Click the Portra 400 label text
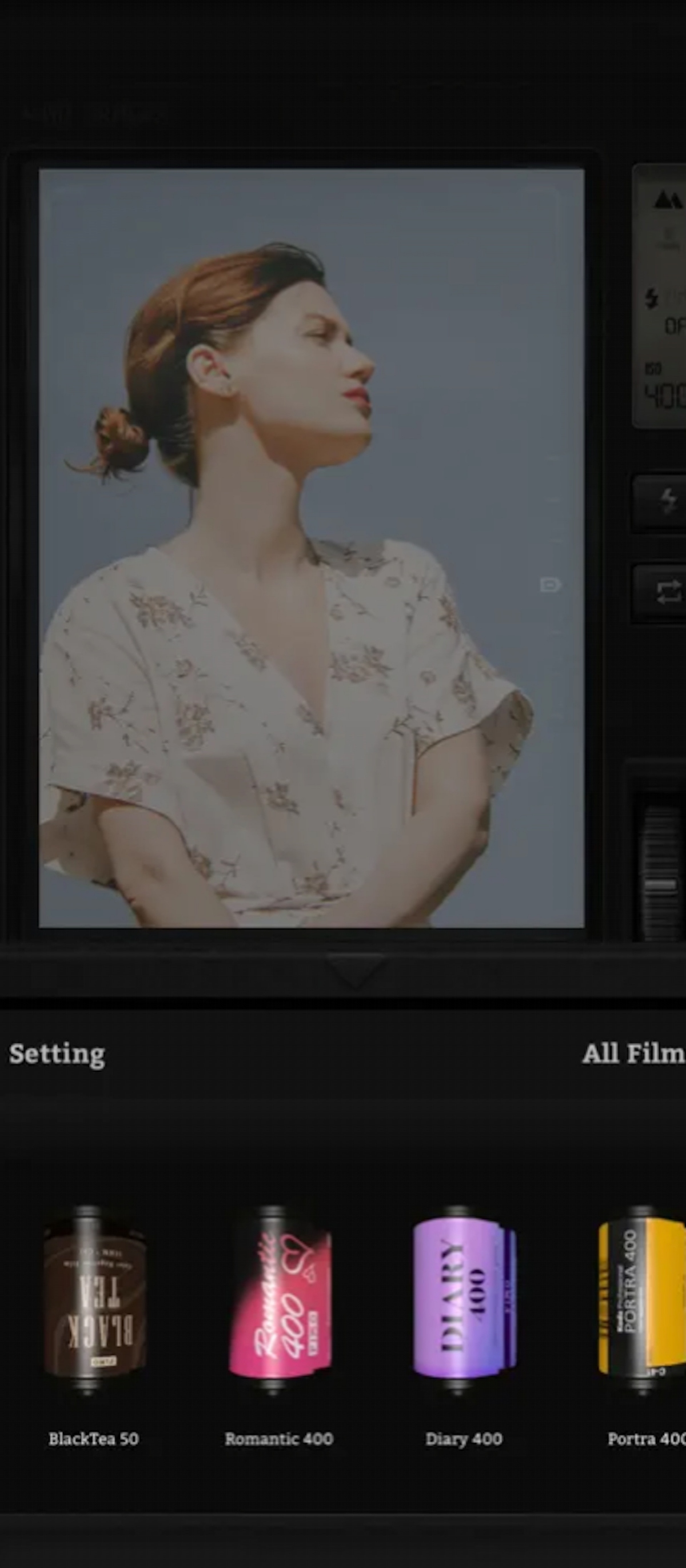This screenshot has height=1568, width=686. [x=646, y=1439]
